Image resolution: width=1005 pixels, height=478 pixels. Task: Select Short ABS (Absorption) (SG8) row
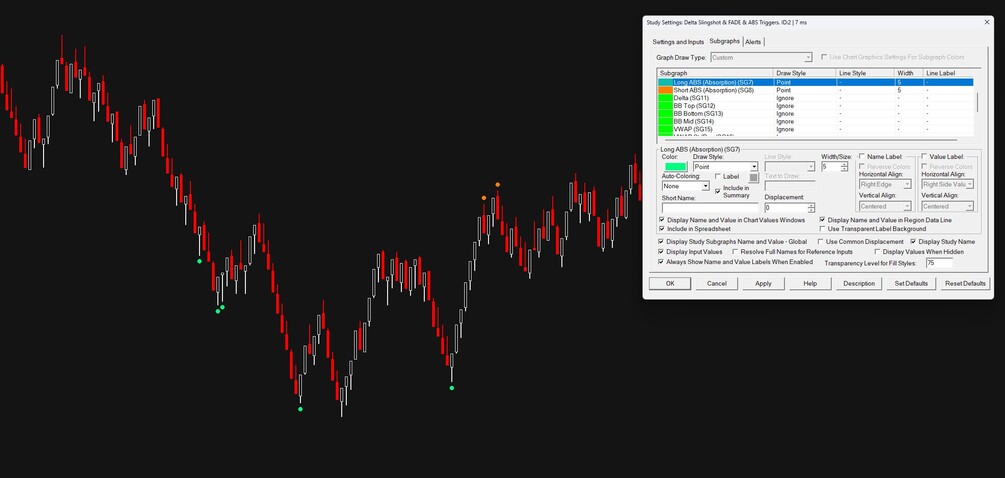[x=815, y=90]
